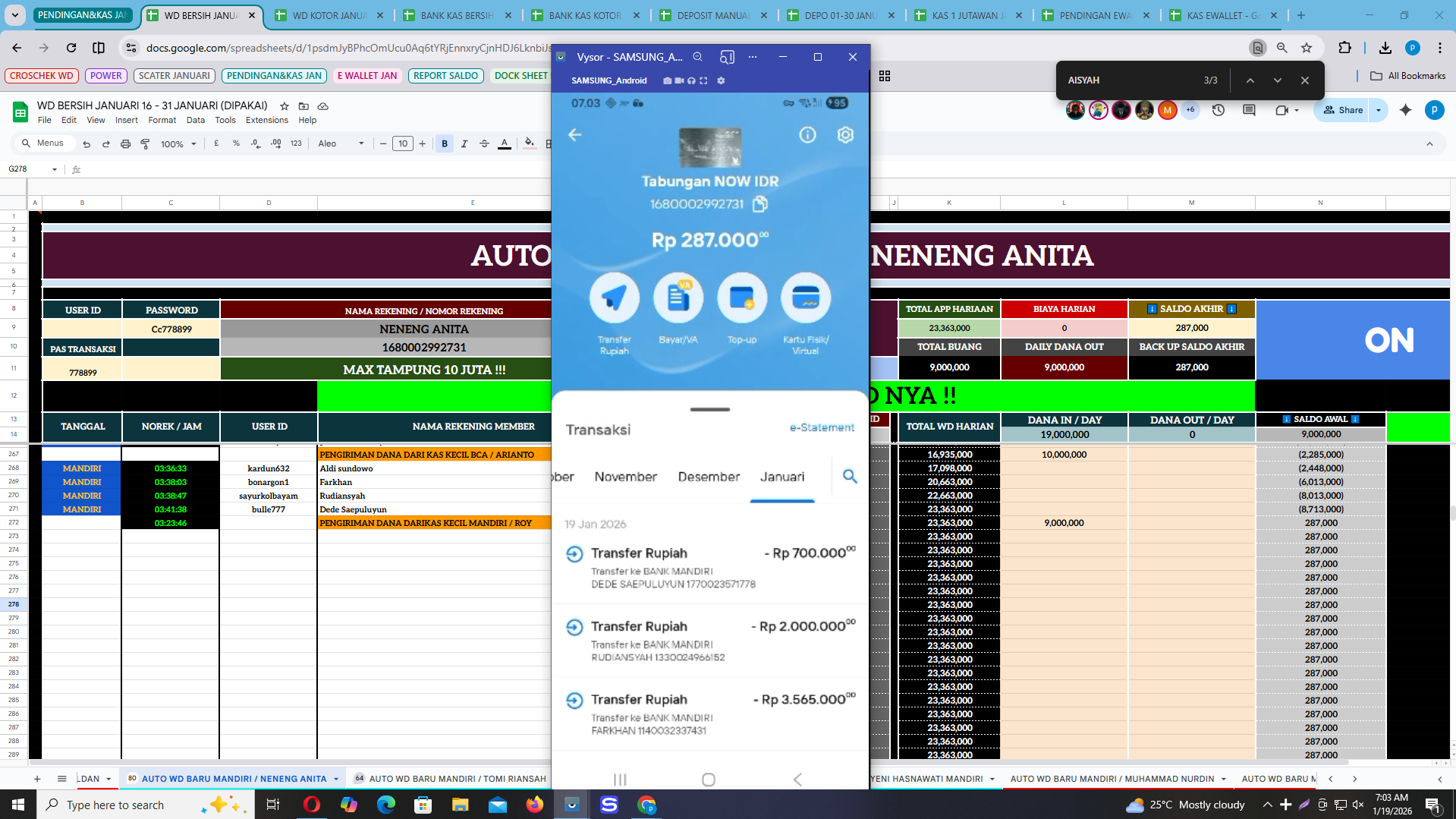Viewport: 1456px width, 819px height.
Task: Expand the Name Box cell dropdown
Action: [x=55, y=169]
